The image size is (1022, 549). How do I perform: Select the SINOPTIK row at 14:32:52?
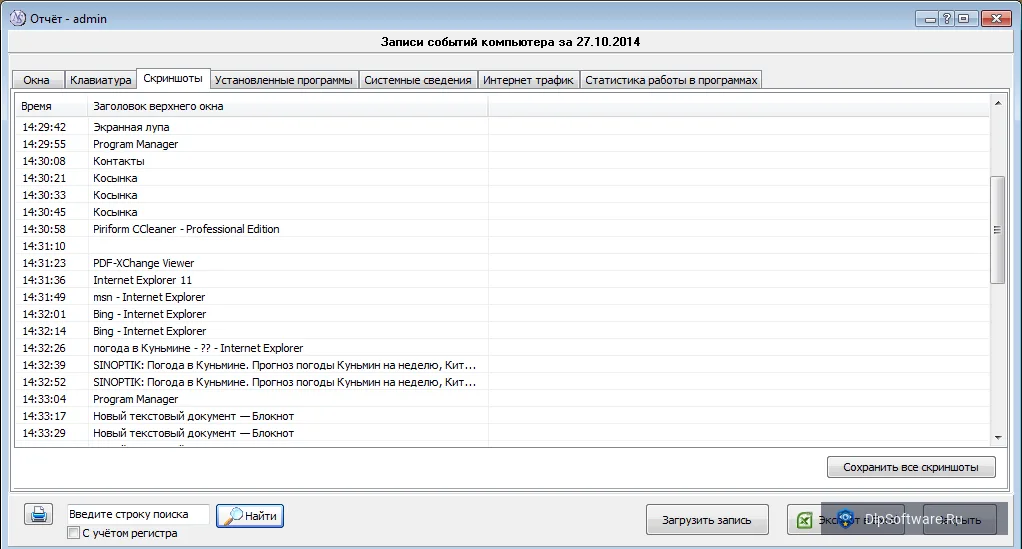coord(503,381)
